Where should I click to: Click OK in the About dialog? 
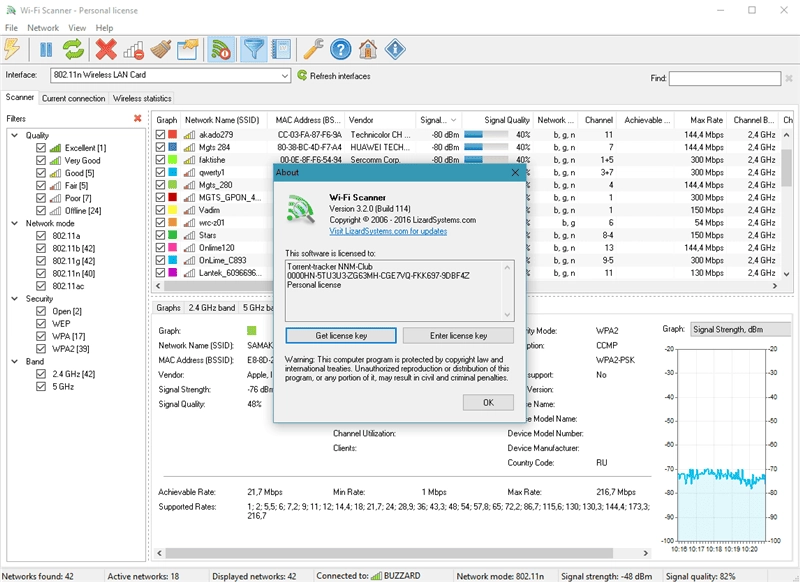[488, 402]
